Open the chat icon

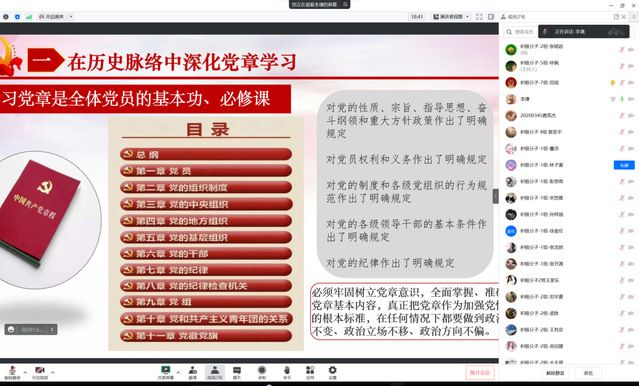(x=237, y=372)
